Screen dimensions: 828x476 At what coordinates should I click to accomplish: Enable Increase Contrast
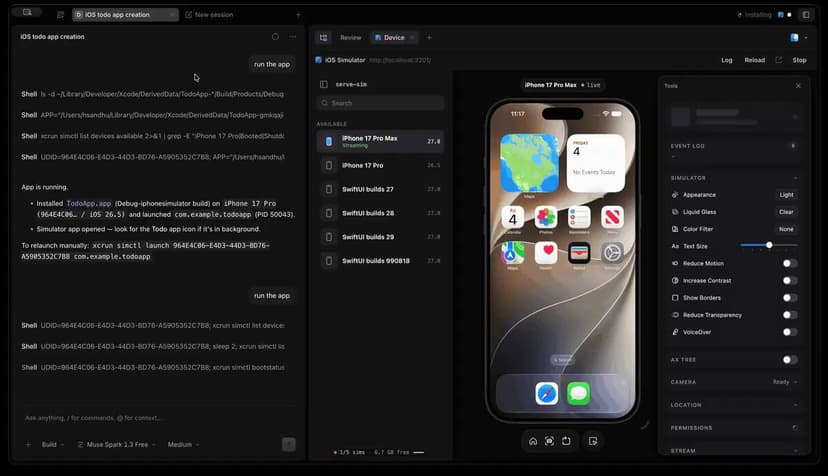tap(789, 281)
